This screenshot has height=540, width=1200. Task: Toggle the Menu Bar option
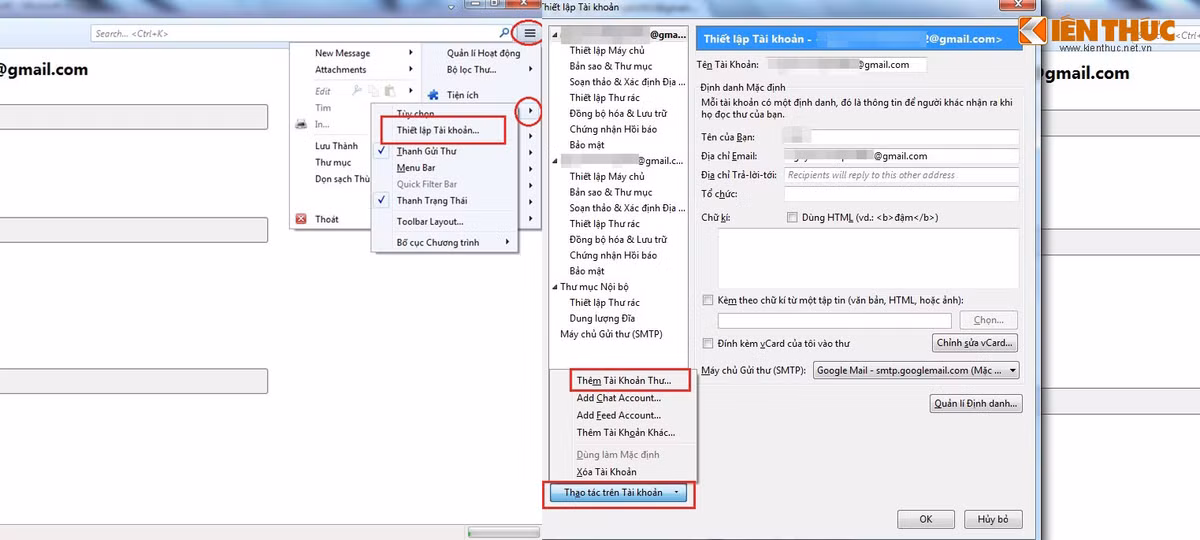coord(416,168)
